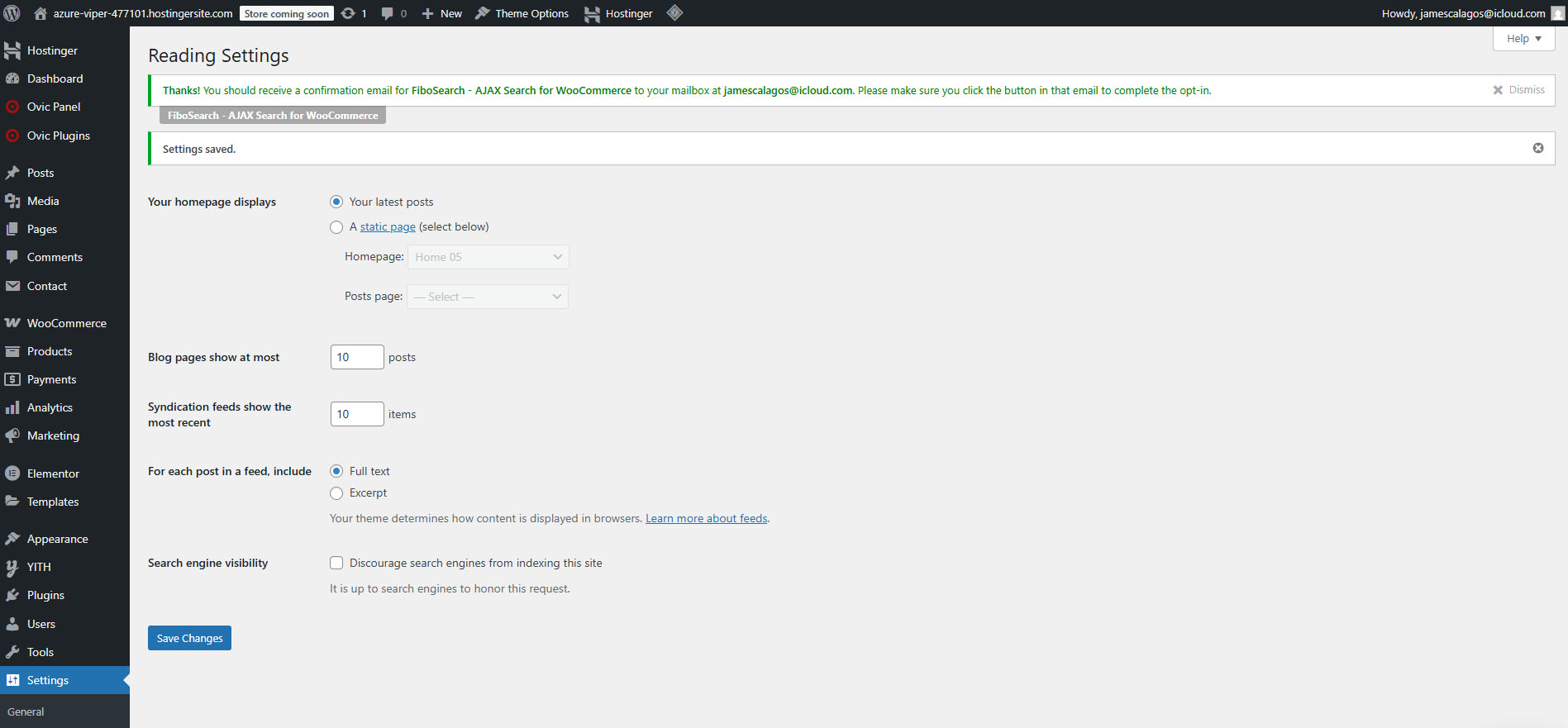Follow the 'static page' link
Screen dimensions: 1568x728
pyautogui.click(x=388, y=227)
